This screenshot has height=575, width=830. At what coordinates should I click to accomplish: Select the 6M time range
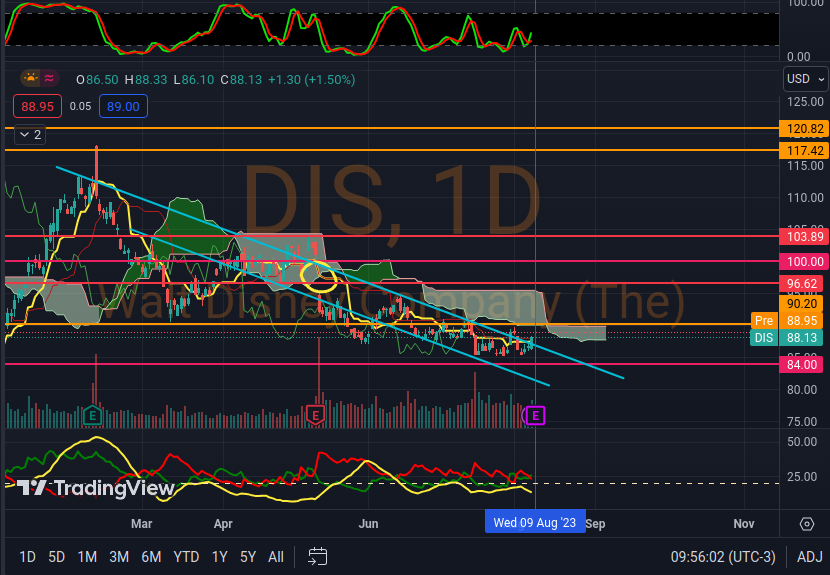tap(151, 557)
